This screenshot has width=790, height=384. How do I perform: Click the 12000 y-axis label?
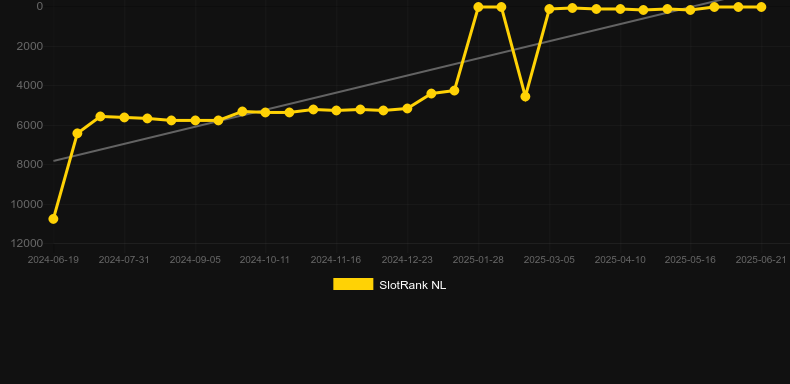click(27, 243)
